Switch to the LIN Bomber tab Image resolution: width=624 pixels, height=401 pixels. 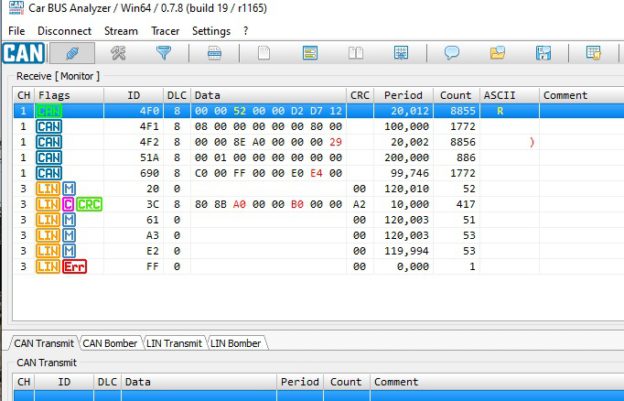[x=236, y=343]
